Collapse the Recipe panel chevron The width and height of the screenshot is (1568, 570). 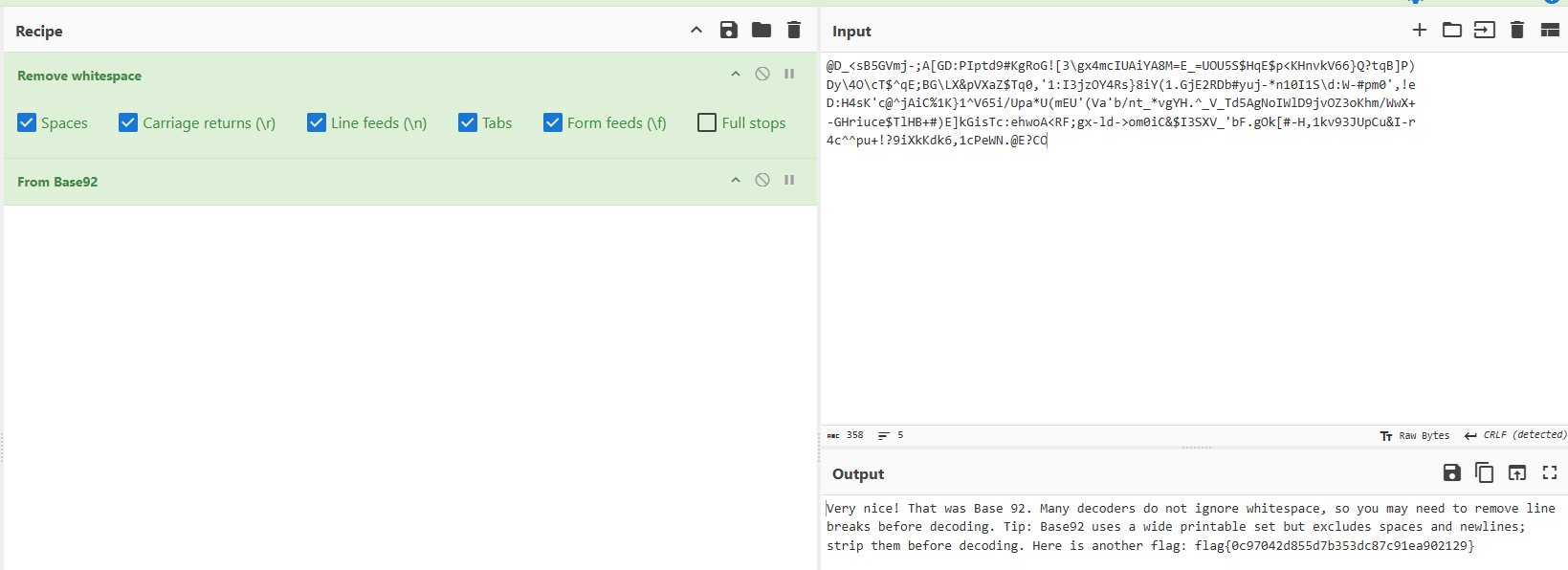coord(696,30)
